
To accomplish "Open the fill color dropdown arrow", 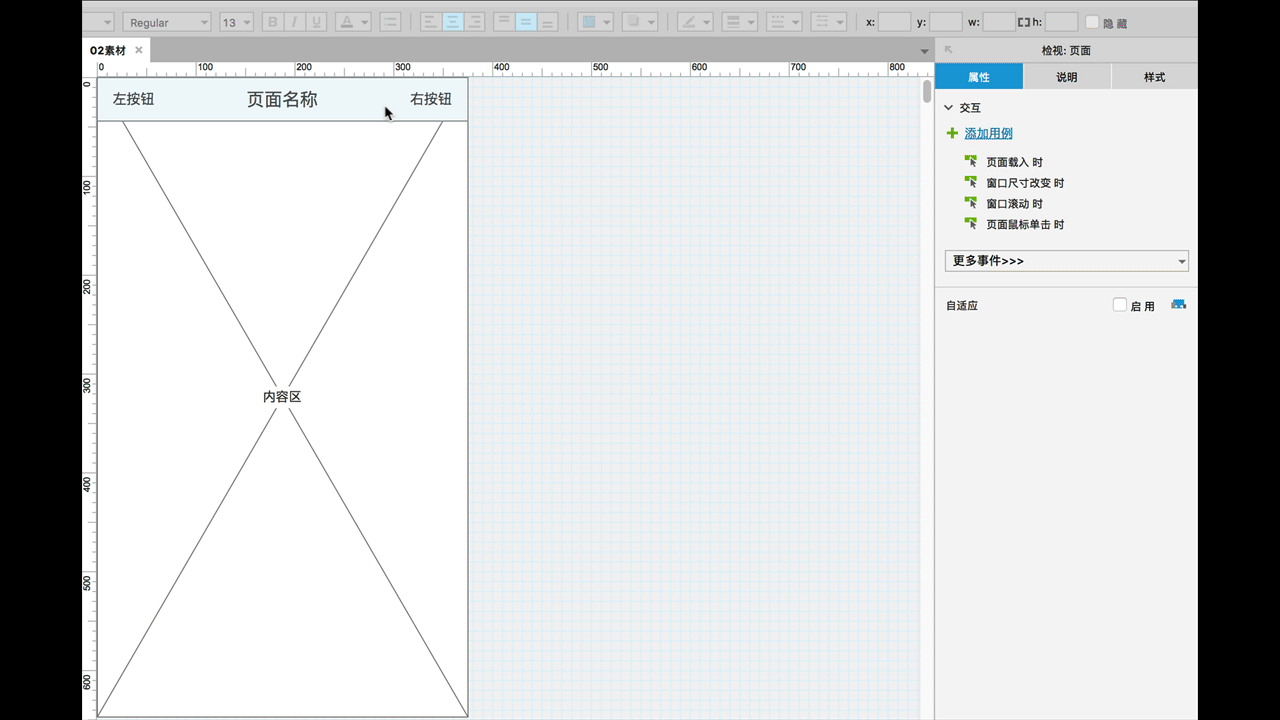I will (606, 22).
